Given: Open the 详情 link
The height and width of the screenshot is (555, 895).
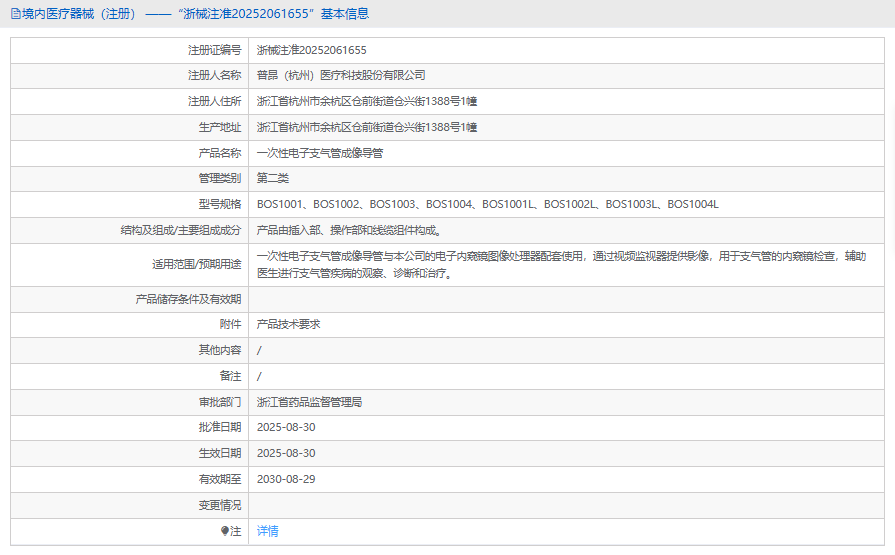Looking at the screenshot, I should click(268, 531).
